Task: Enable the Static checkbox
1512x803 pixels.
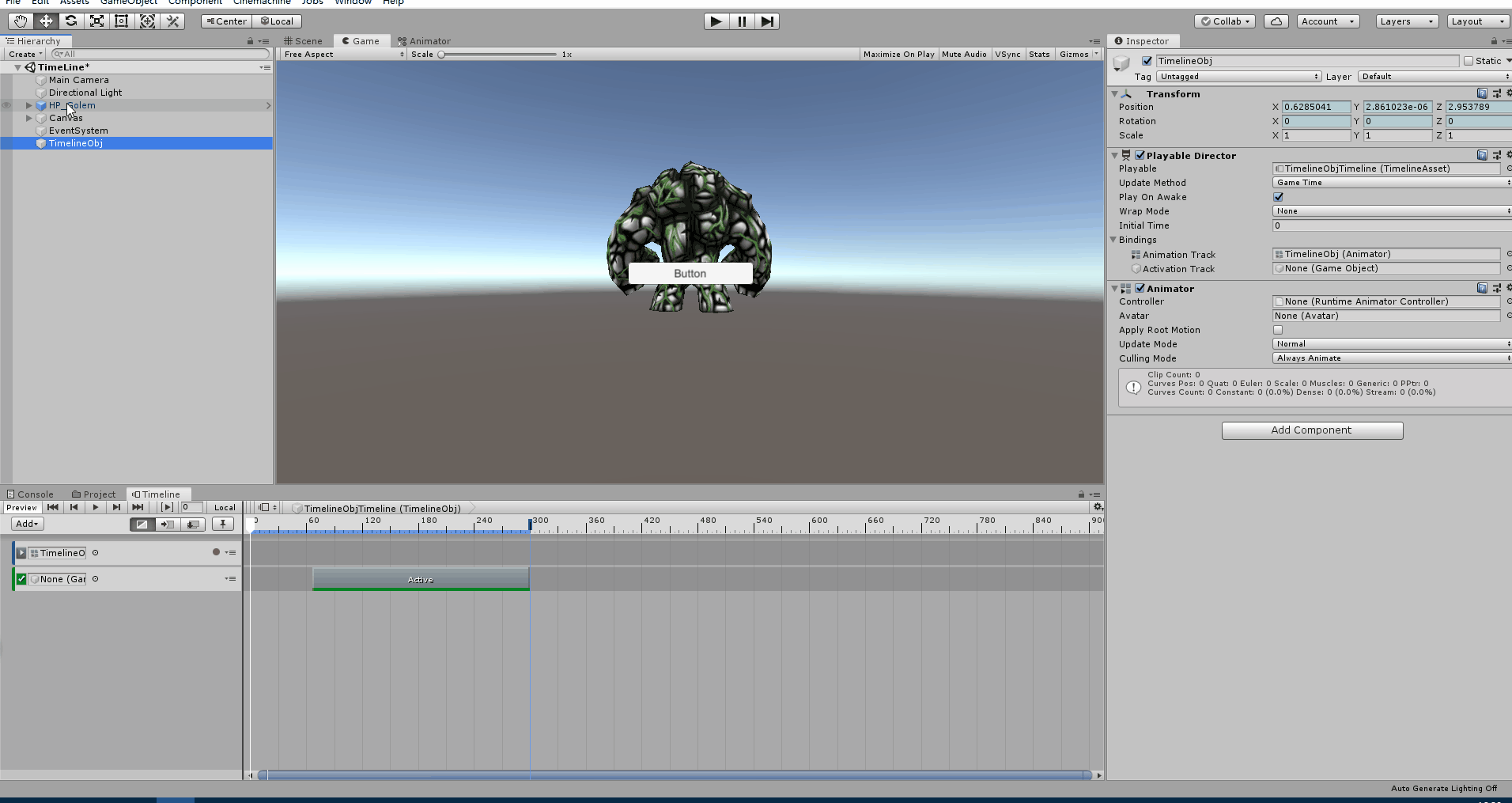Action: (1469, 61)
